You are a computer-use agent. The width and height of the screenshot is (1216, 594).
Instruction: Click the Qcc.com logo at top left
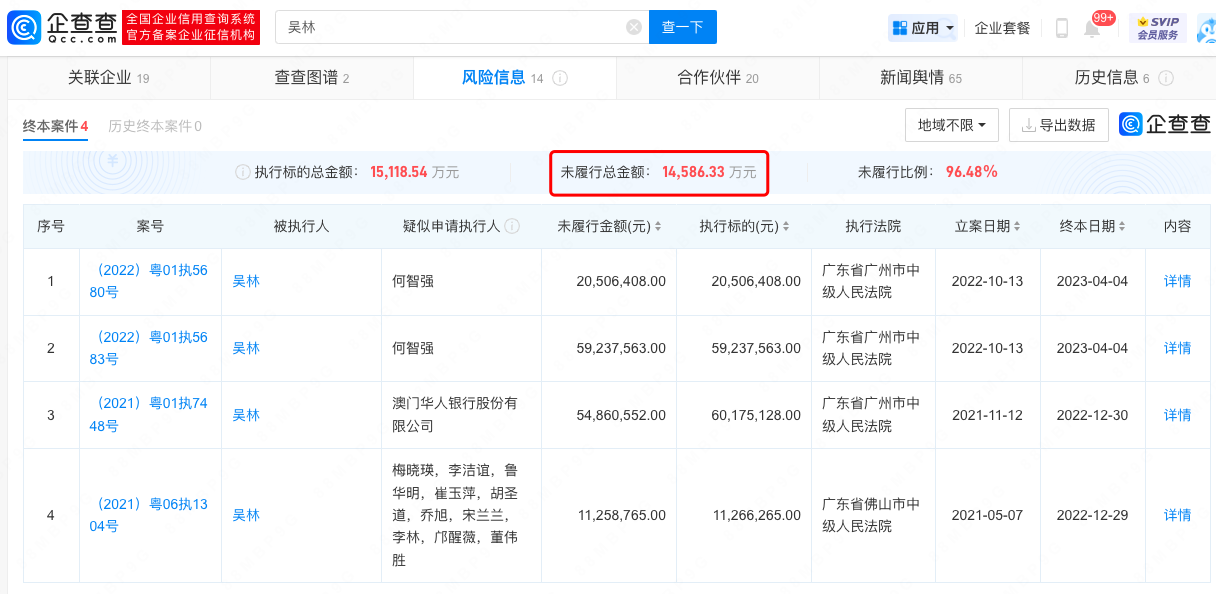coord(62,27)
